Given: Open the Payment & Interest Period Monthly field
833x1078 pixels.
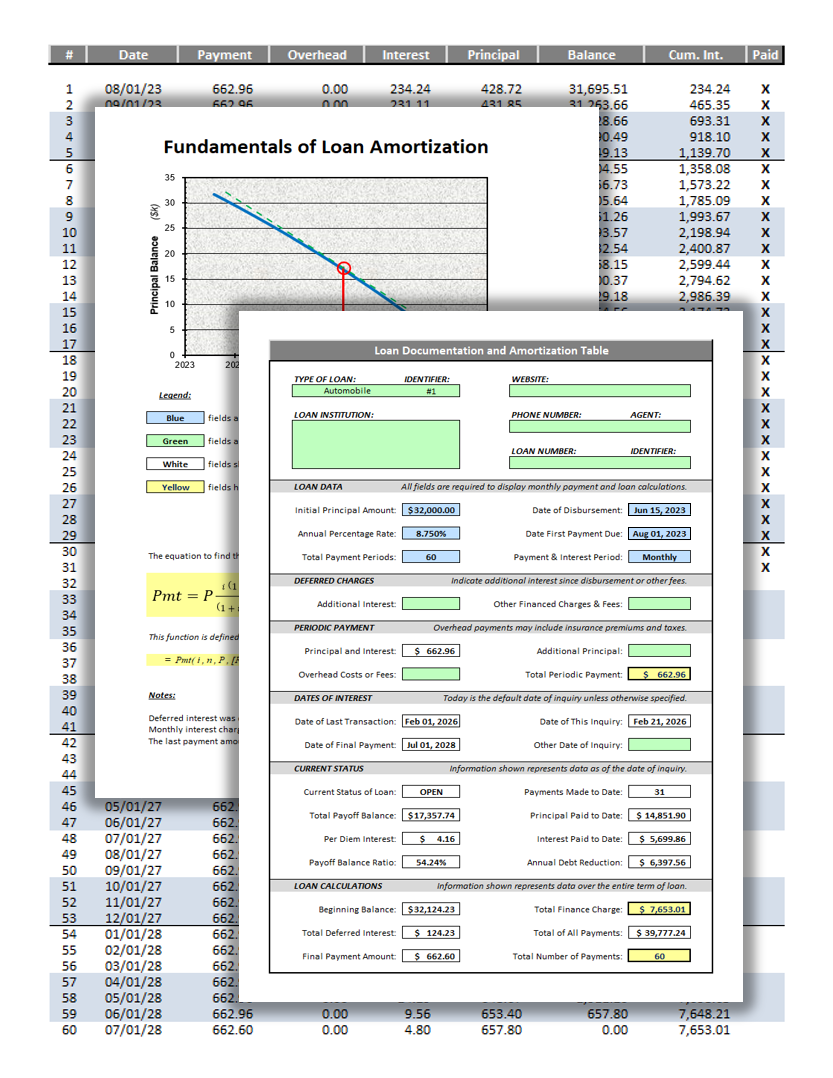Looking at the screenshot, I should click(659, 557).
